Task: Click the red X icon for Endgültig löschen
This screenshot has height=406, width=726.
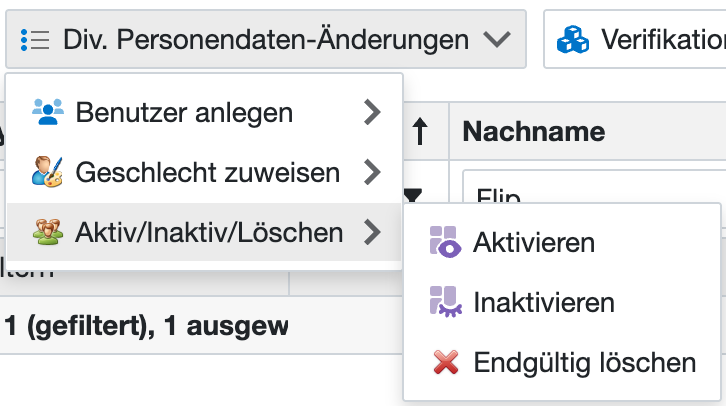Action: [x=446, y=362]
